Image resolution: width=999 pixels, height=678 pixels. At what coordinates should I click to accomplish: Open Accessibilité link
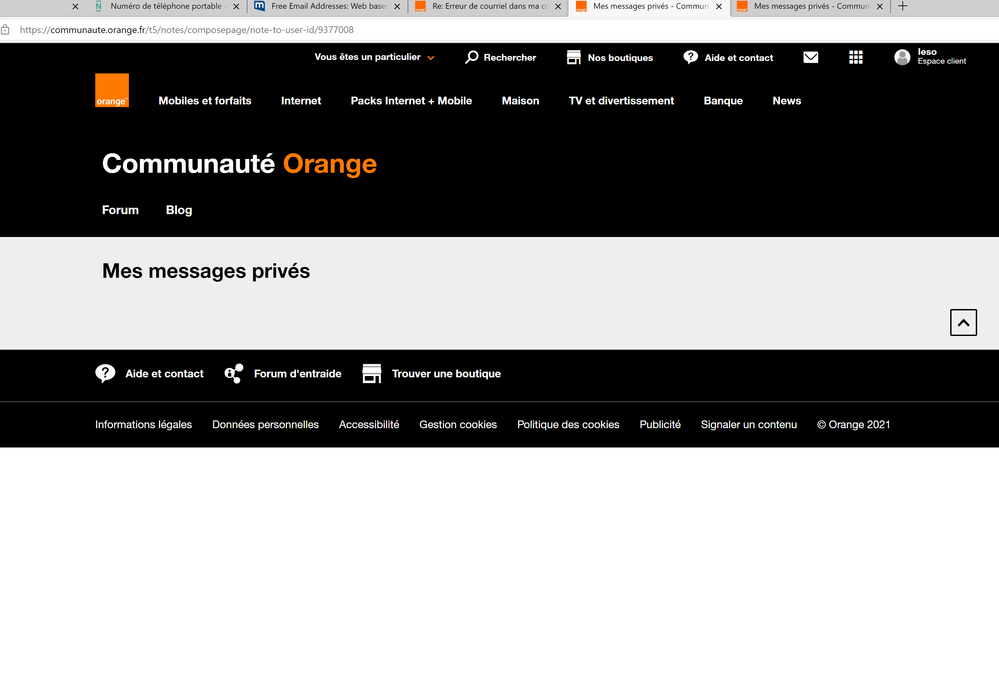[x=369, y=425]
